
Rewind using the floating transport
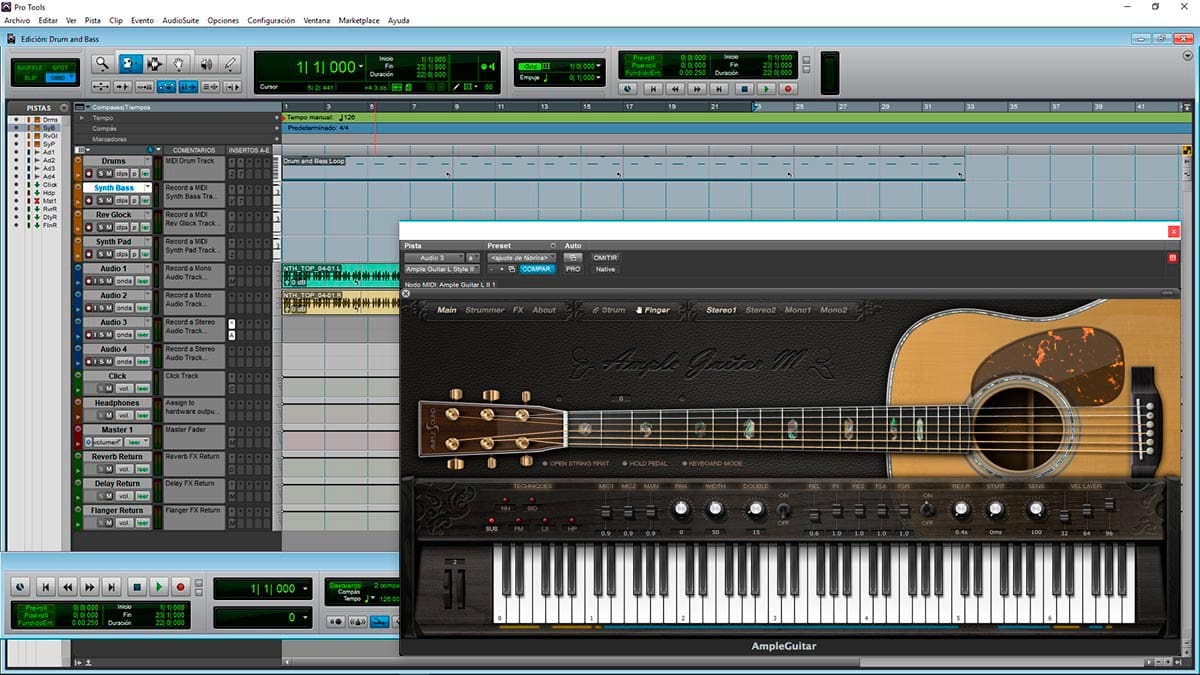pos(68,587)
